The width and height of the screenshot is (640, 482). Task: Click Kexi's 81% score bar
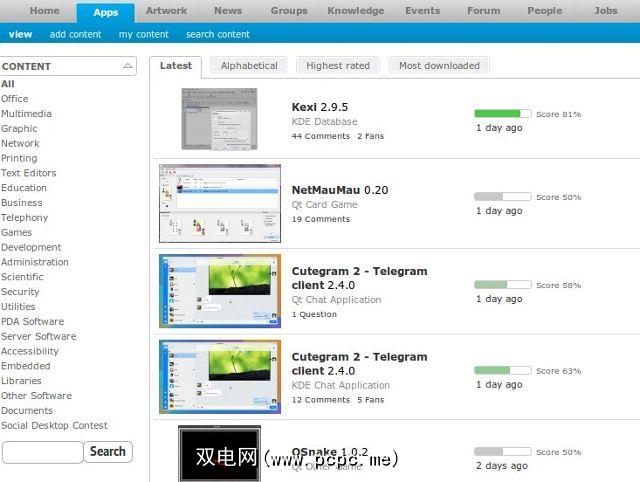tap(503, 114)
